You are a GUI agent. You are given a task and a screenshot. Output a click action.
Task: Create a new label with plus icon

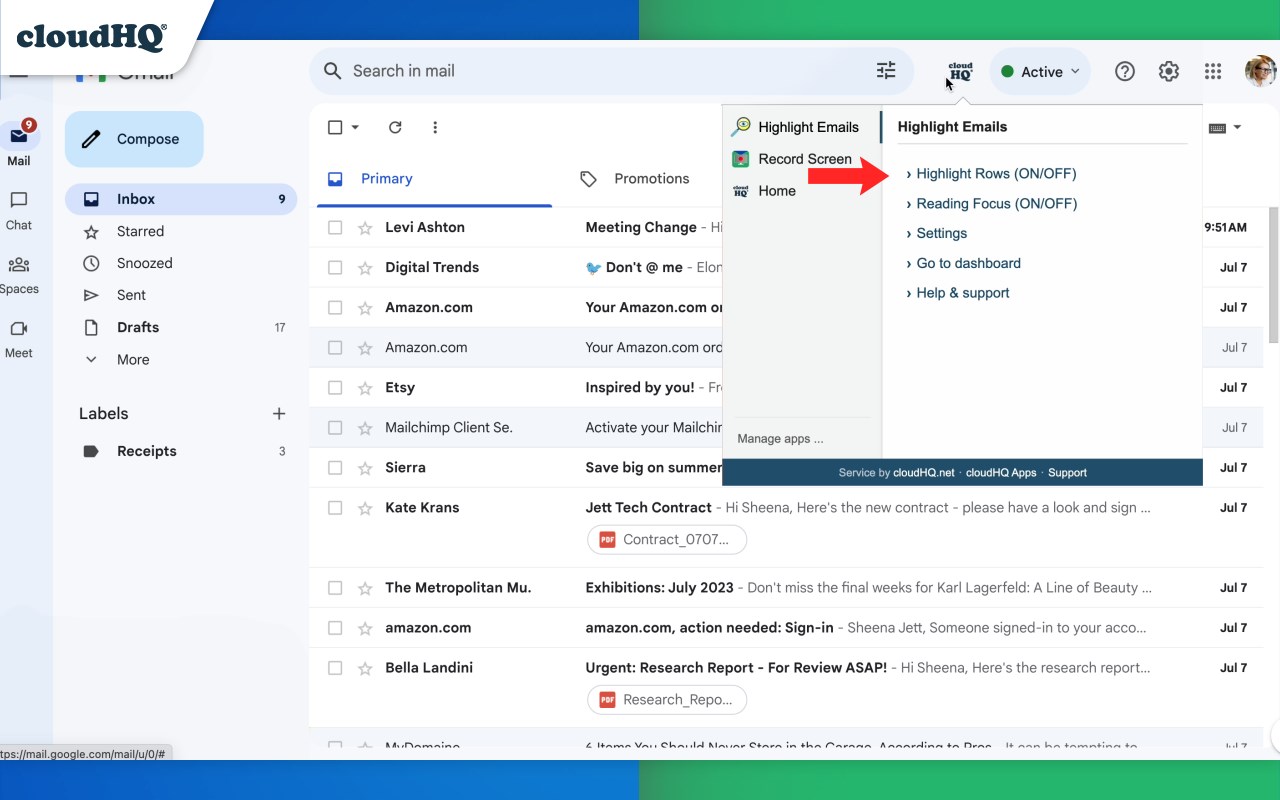click(x=279, y=413)
